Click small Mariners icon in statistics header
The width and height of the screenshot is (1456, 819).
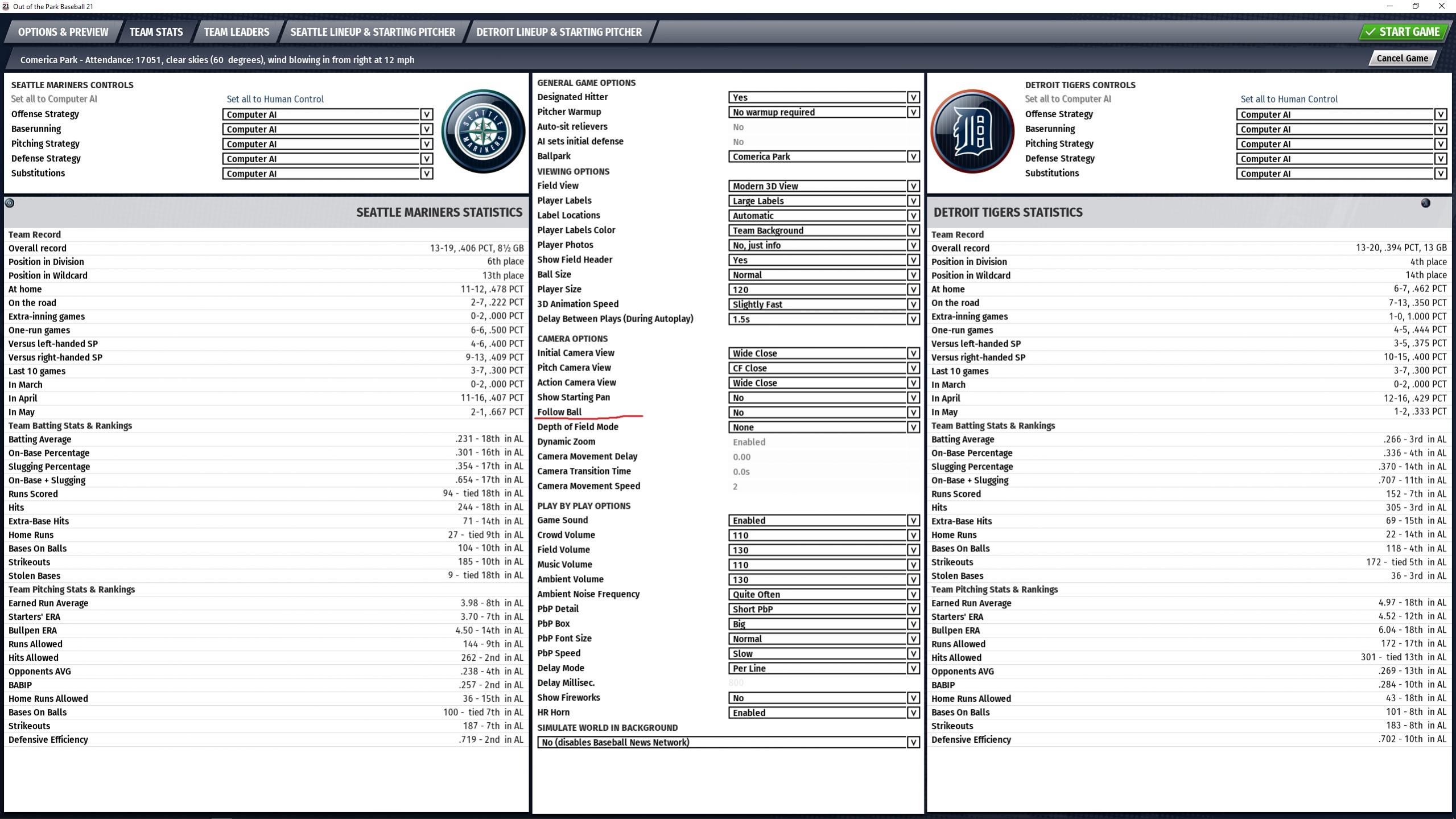coord(10,203)
